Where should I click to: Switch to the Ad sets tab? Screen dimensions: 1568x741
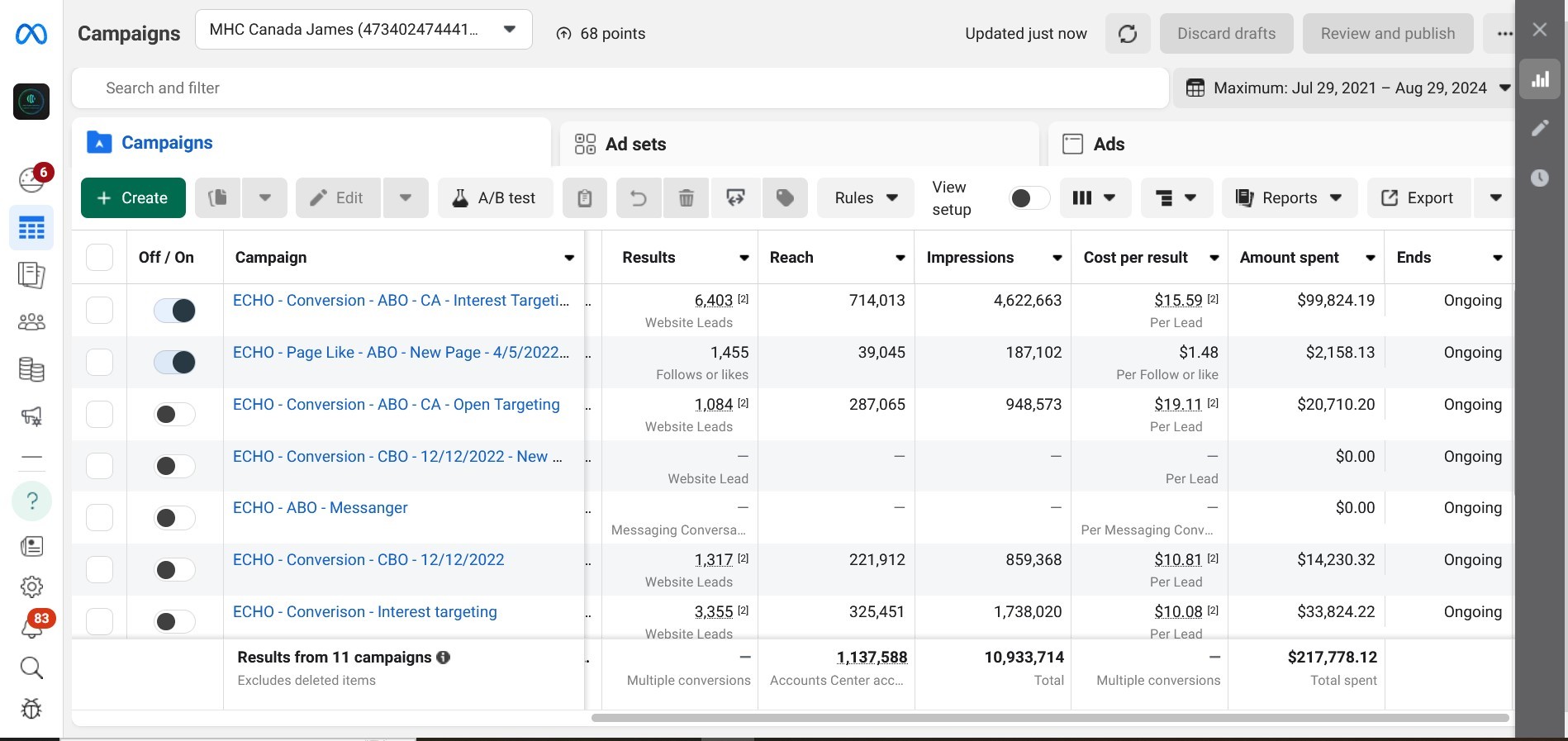(x=799, y=145)
